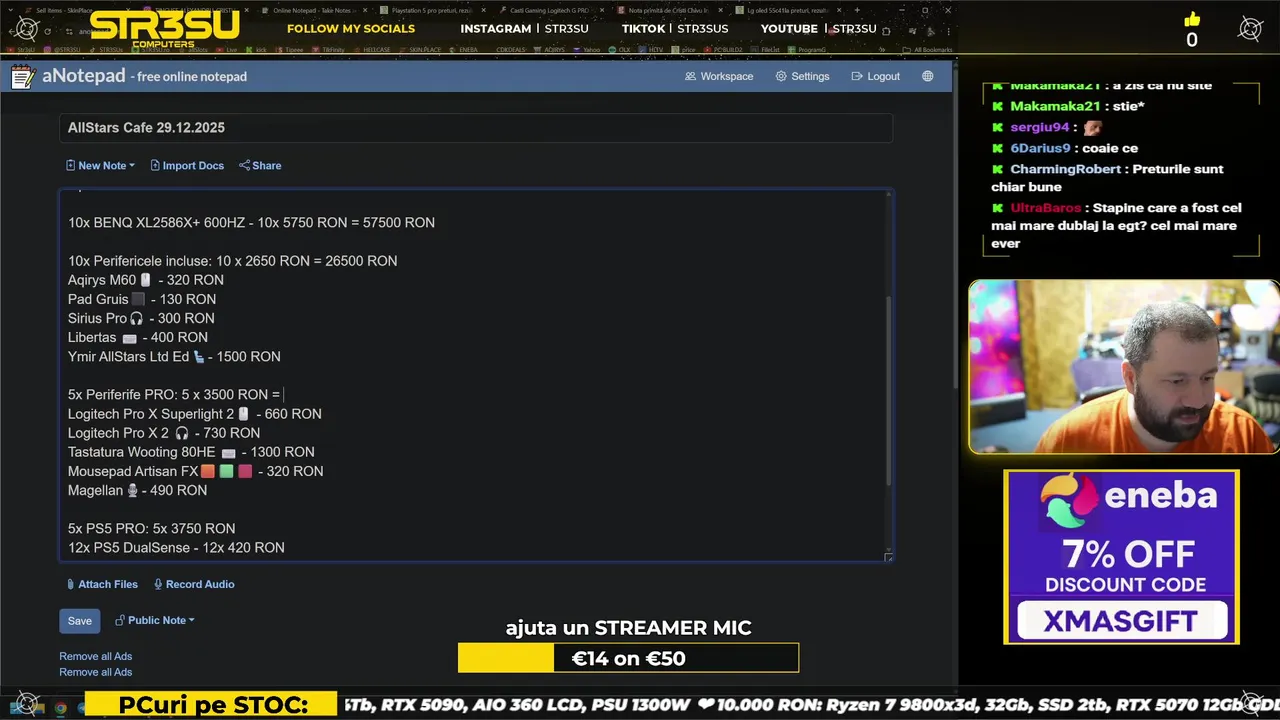Click '12x PS5 DualSense - 12x 420 RON' line
1280x720 pixels.
pos(176,548)
